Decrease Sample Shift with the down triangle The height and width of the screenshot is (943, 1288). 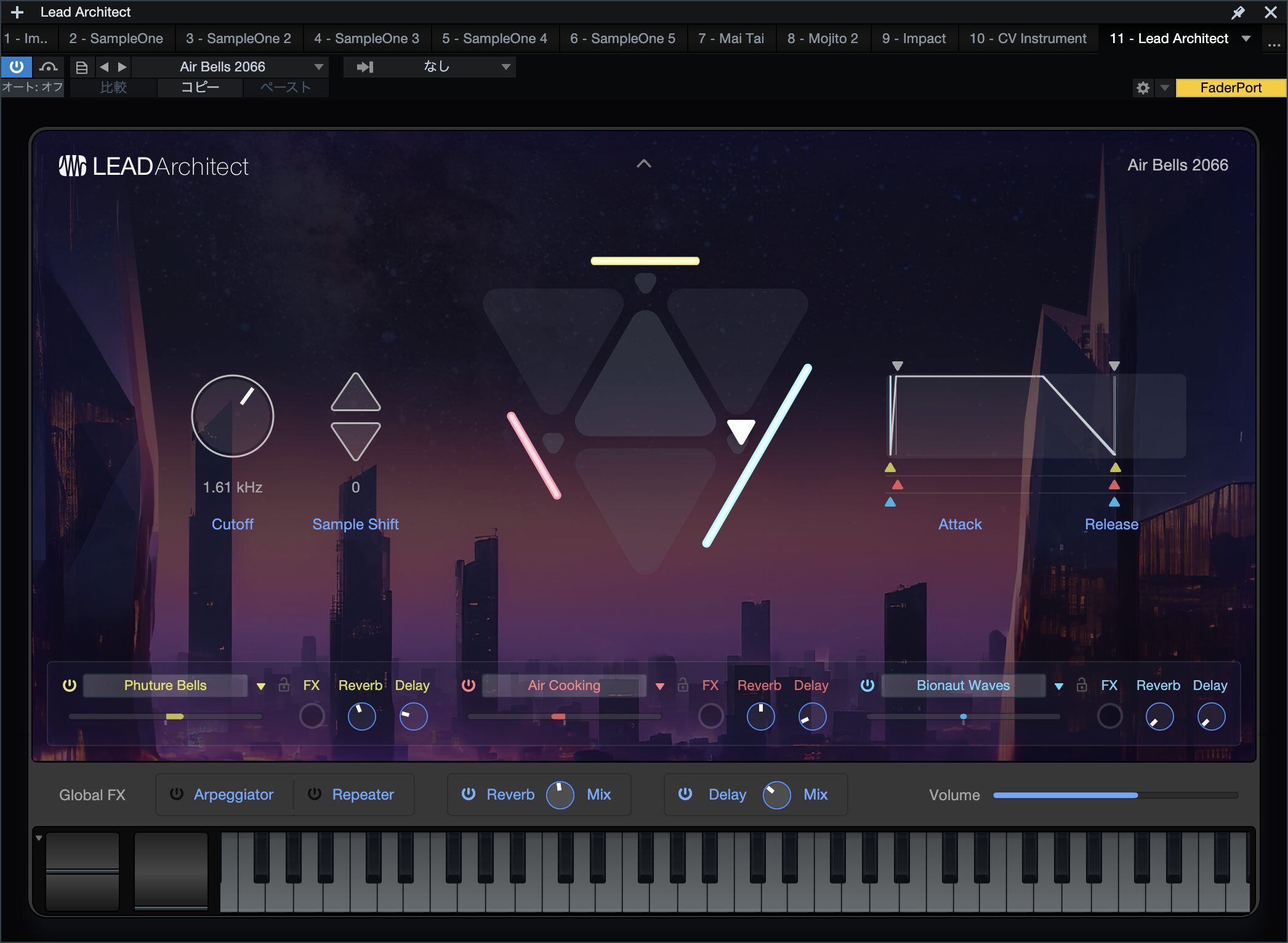coord(356,441)
